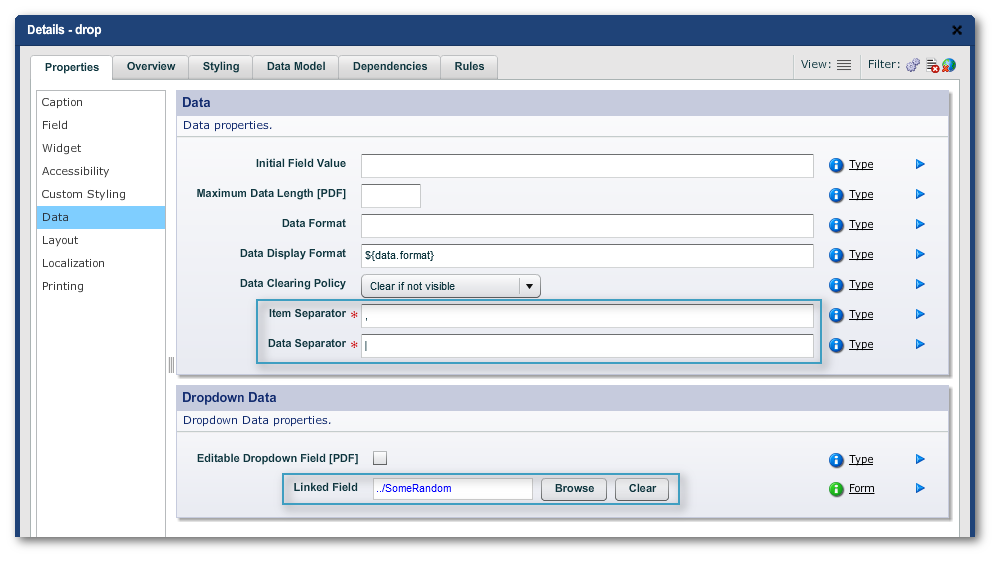Image resolution: width=994 pixels, height=563 pixels.
Task: Click info icon for Item Separator
Action: click(836, 315)
